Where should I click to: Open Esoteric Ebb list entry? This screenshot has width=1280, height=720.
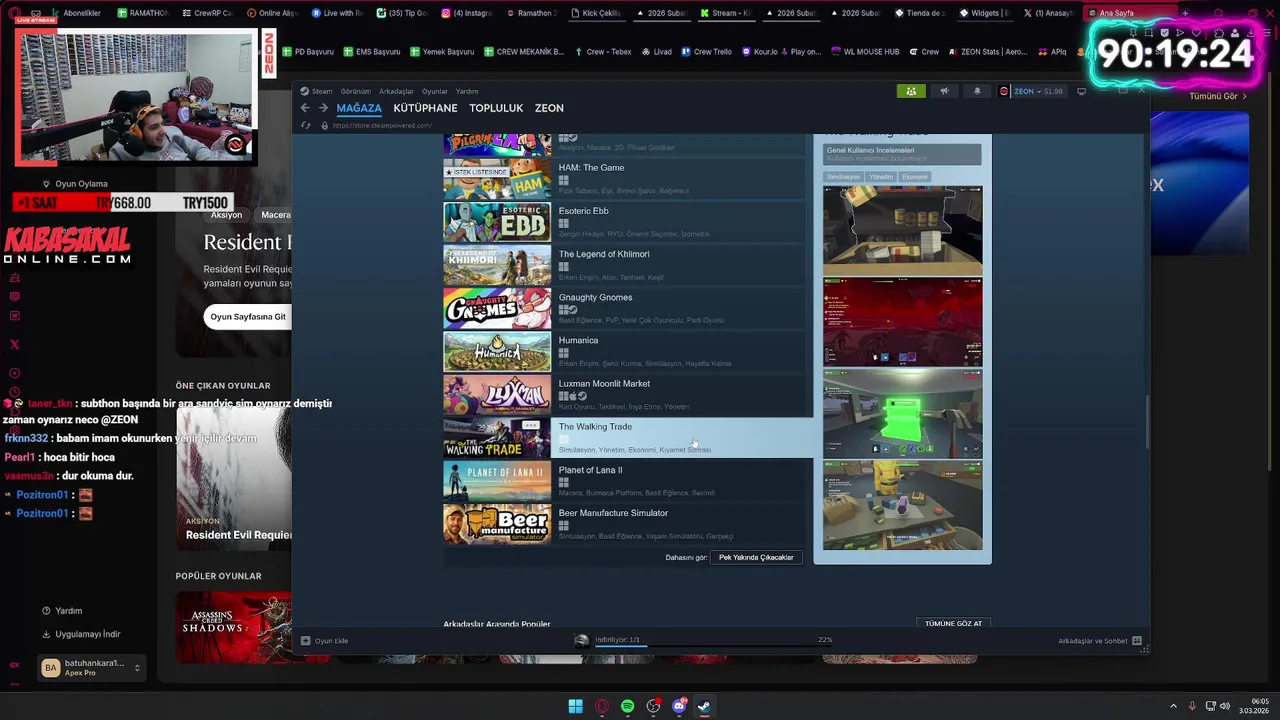(624, 222)
